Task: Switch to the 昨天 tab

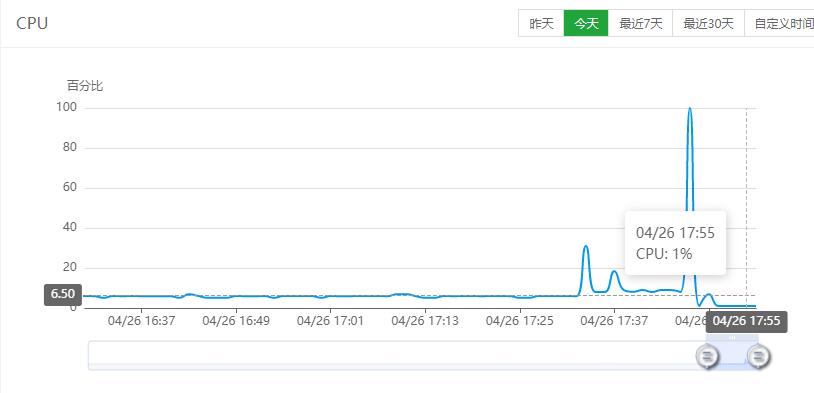Action: [x=541, y=23]
